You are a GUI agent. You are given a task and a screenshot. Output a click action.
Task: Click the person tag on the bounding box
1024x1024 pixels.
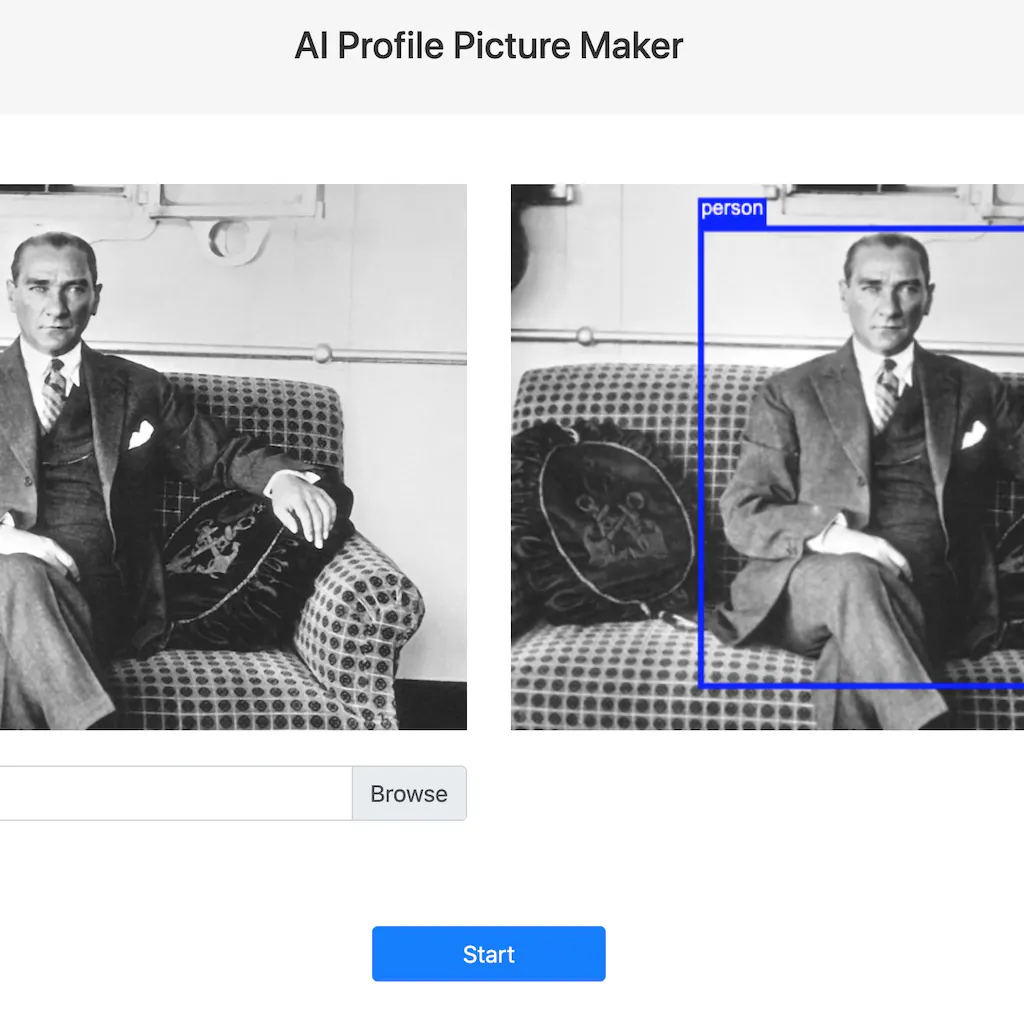[731, 208]
